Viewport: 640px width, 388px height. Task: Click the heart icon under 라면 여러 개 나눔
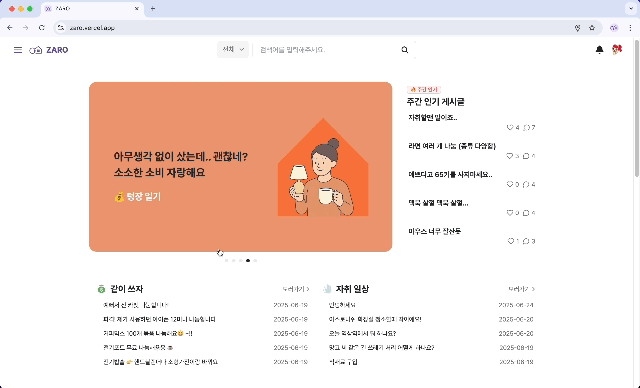[x=509, y=156]
